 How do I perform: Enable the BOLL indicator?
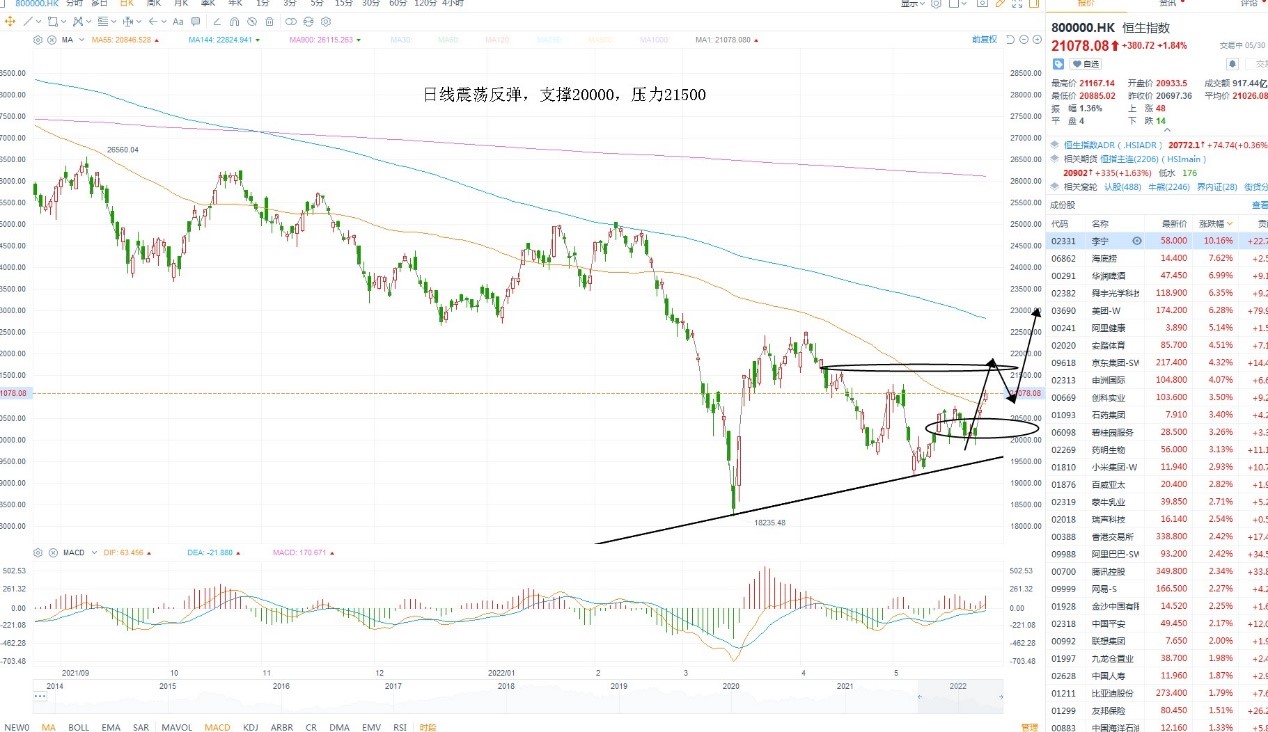[x=78, y=727]
